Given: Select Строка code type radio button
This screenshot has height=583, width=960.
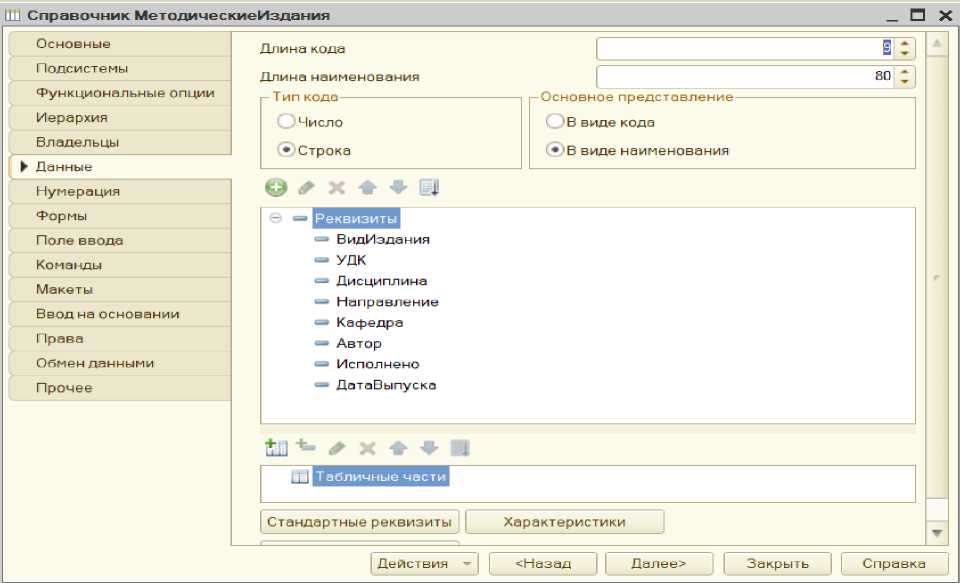Looking at the screenshot, I should coord(286,149).
